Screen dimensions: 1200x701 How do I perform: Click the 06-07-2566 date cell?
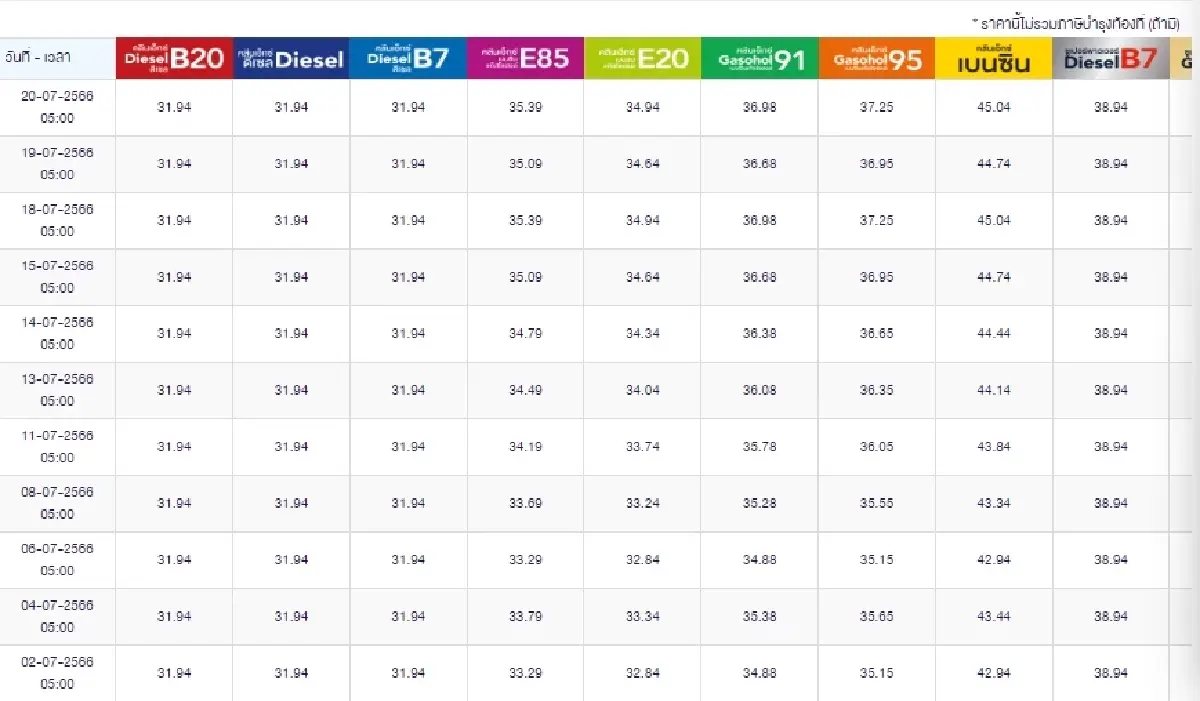57,560
